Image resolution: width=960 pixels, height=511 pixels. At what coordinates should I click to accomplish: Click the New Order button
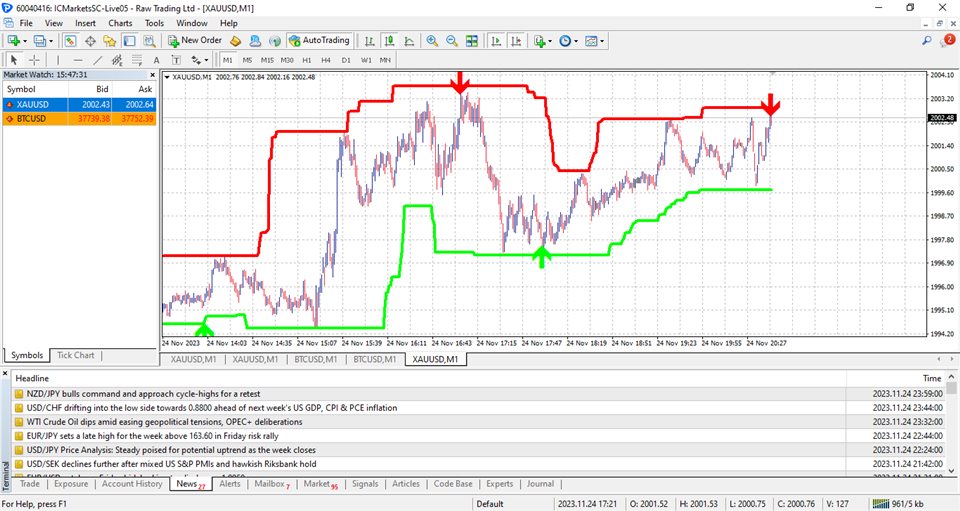click(195, 40)
